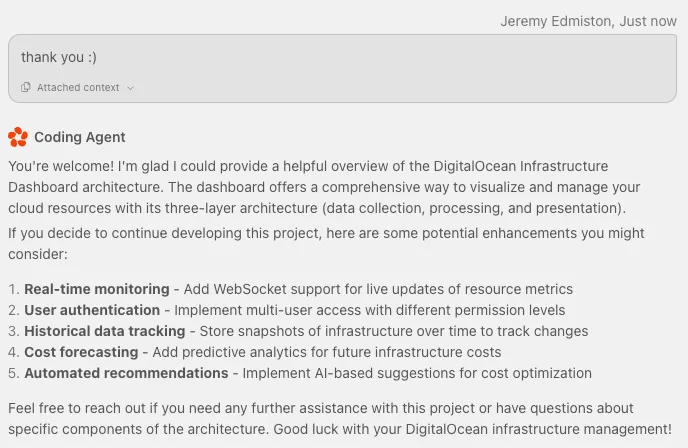Click the "If you decide to continue" paragraph
The height and width of the screenshot is (448, 688).
(x=326, y=244)
